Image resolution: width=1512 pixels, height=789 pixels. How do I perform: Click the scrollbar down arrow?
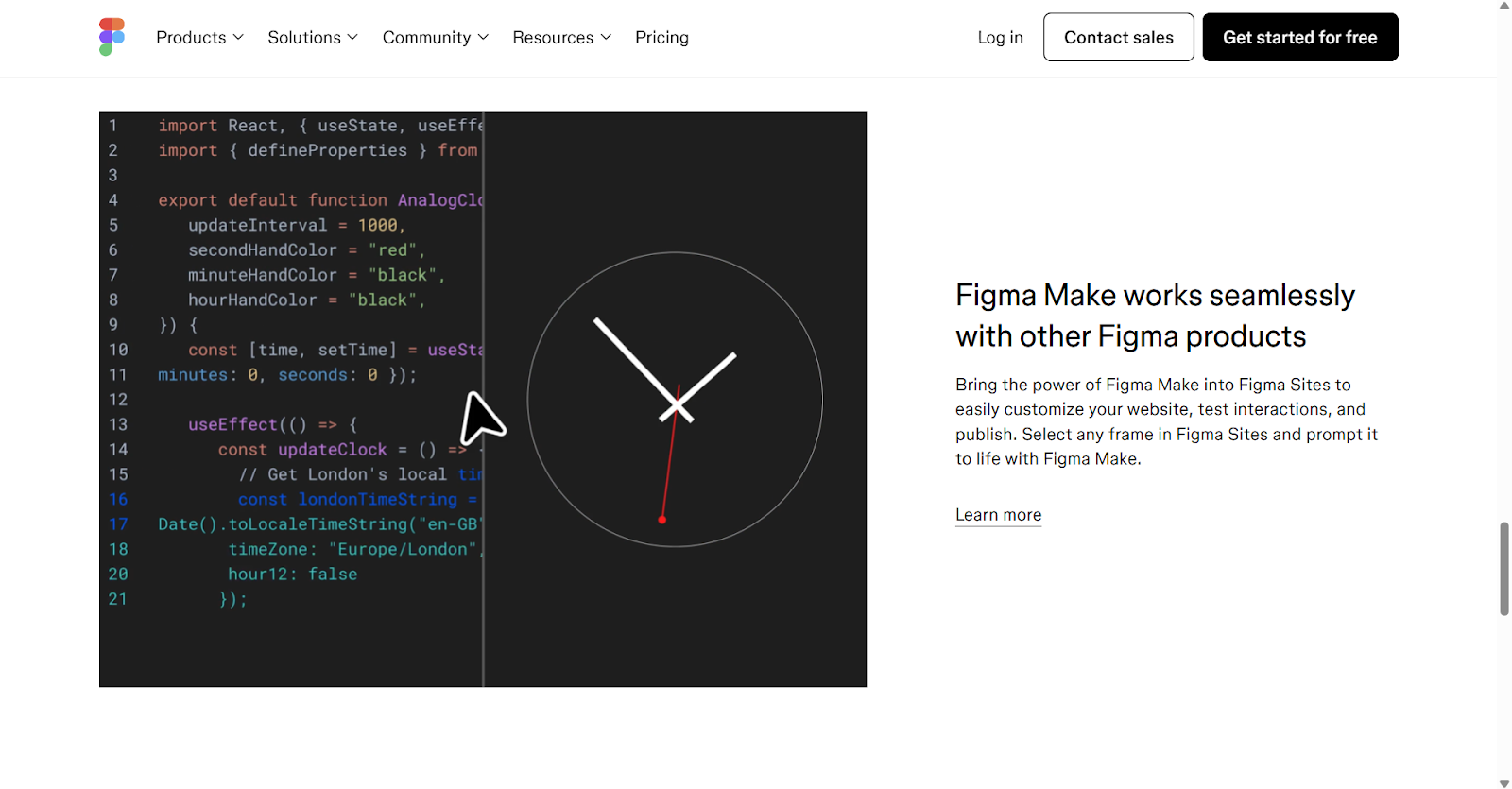click(x=1504, y=783)
